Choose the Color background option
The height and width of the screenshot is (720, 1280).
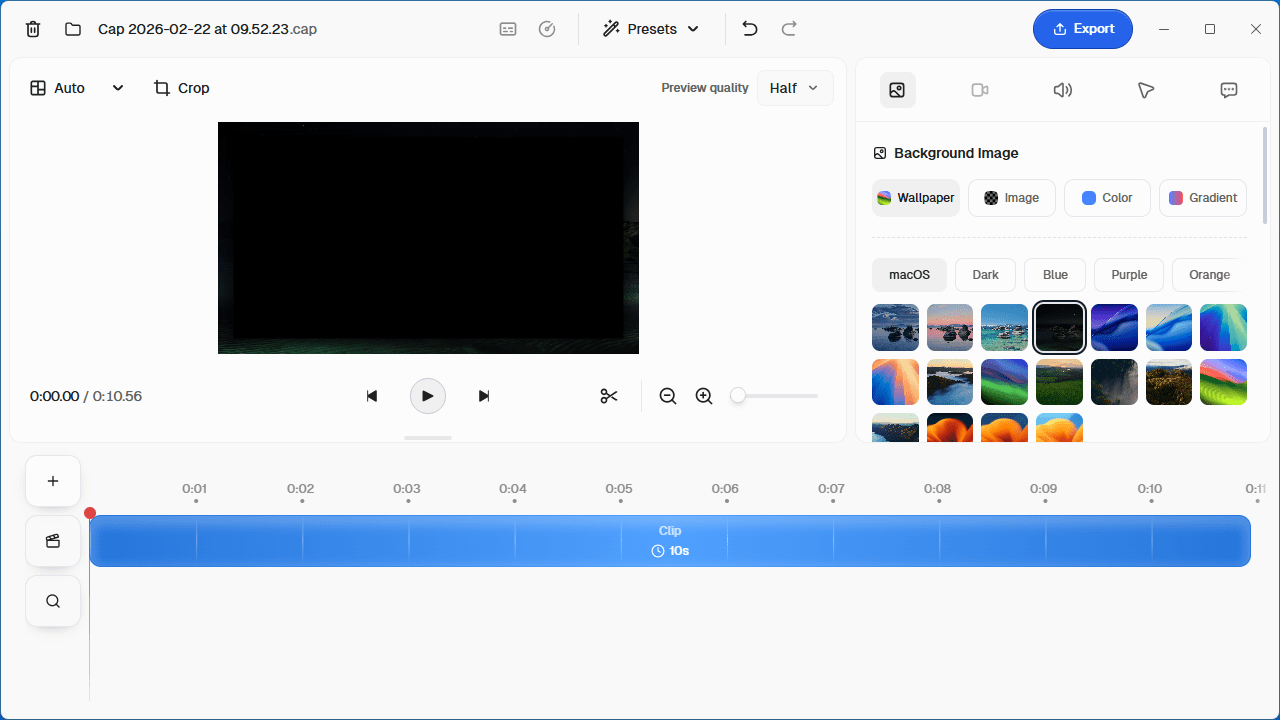point(1107,198)
